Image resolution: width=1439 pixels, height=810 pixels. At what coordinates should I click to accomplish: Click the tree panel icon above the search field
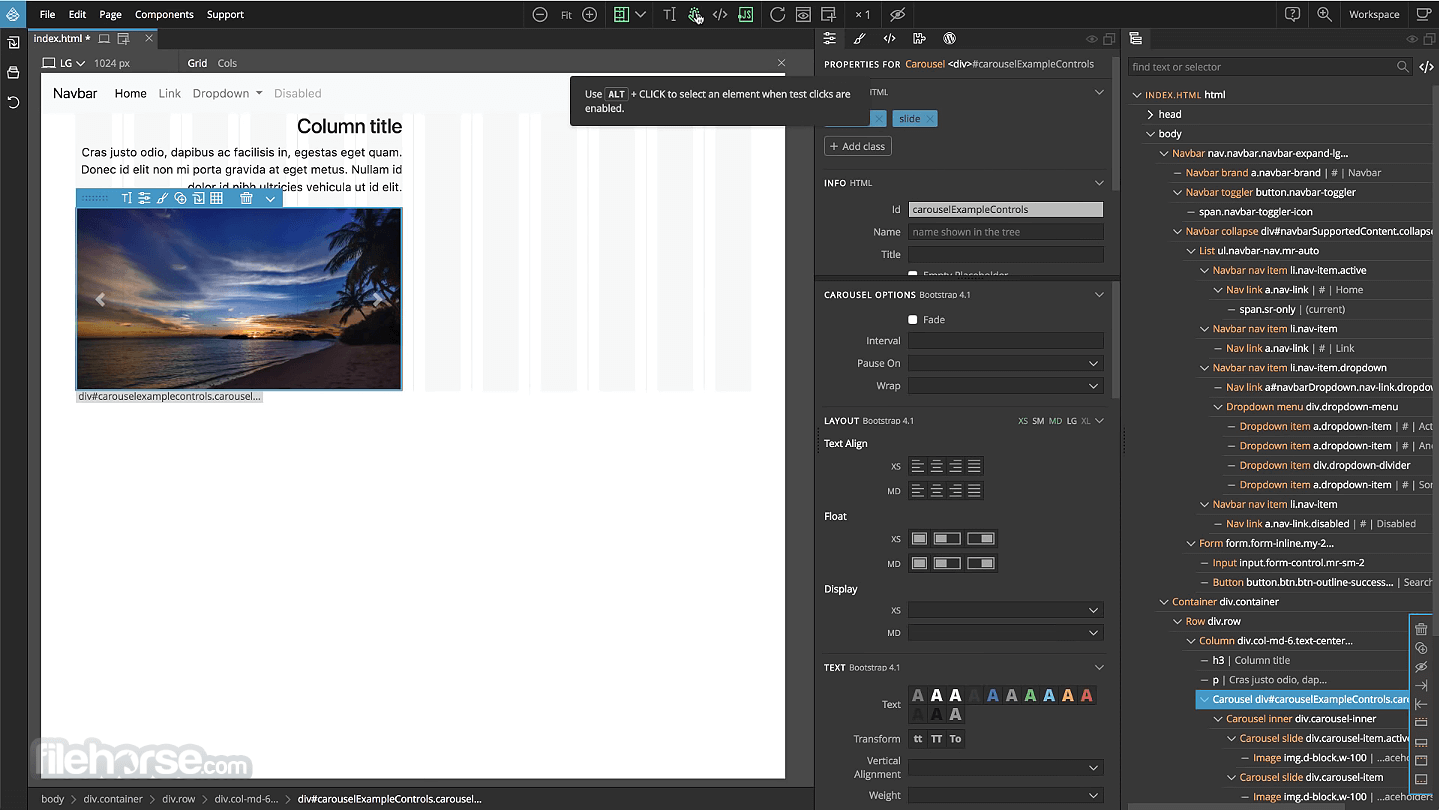tap(1136, 39)
